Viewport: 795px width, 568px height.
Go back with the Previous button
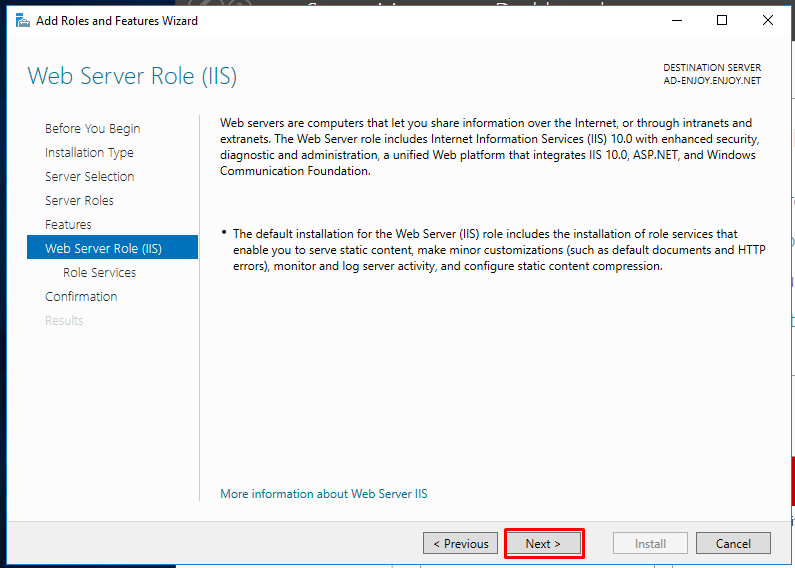tap(460, 544)
